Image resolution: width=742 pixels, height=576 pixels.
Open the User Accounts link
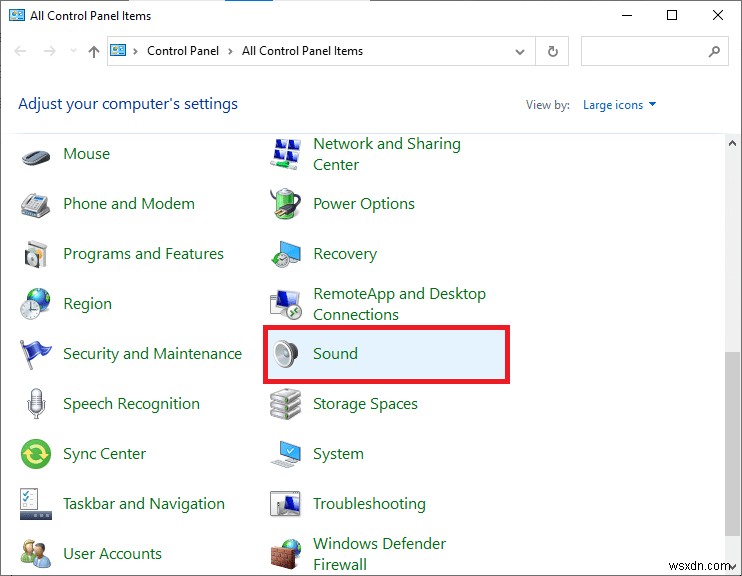point(113,554)
